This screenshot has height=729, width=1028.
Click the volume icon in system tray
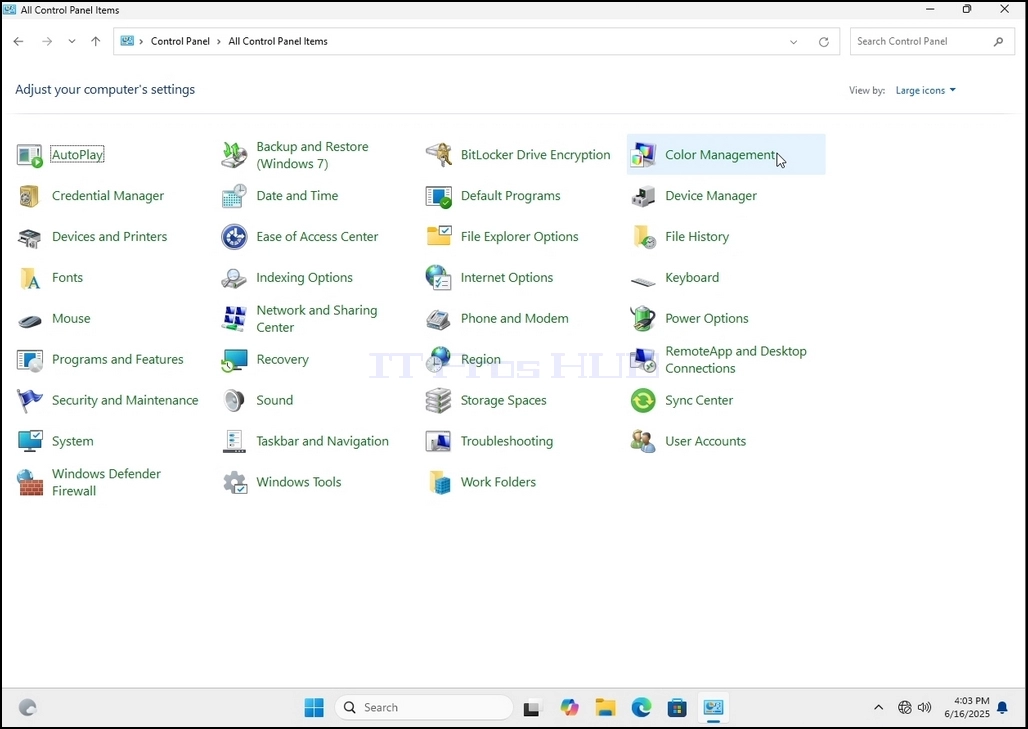pos(924,707)
